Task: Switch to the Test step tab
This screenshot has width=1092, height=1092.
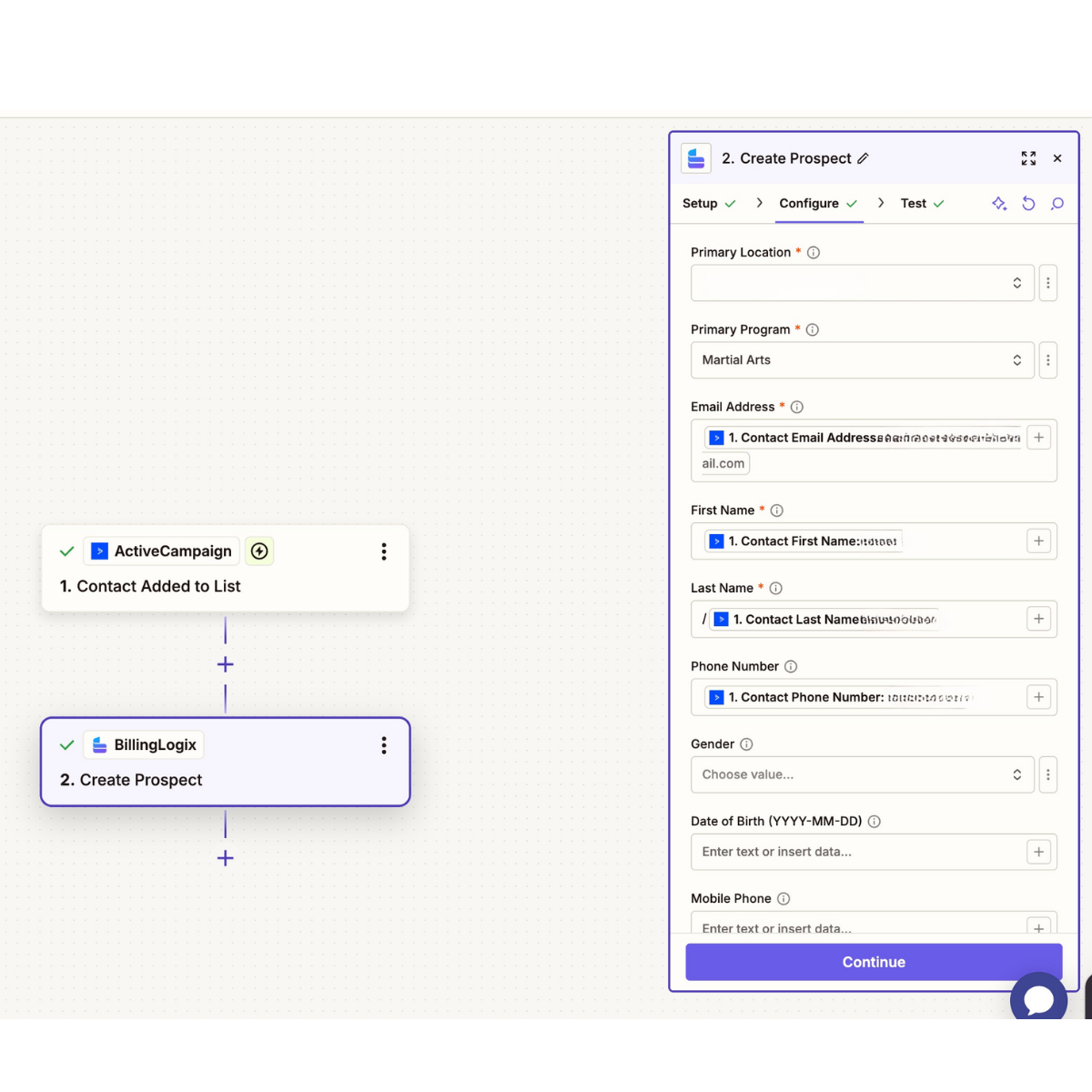Action: [x=913, y=203]
